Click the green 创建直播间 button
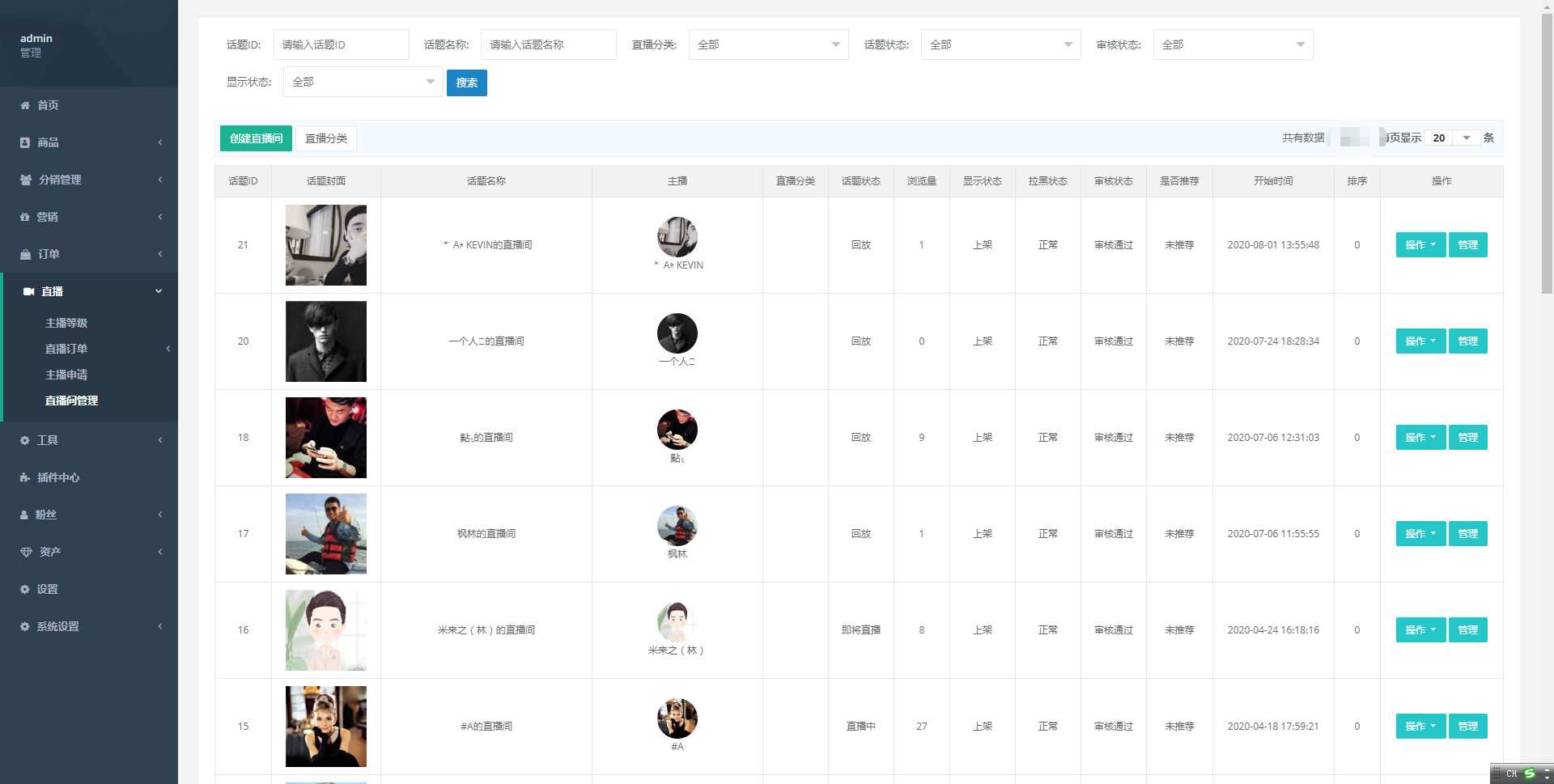The image size is (1554, 784). tap(256, 138)
